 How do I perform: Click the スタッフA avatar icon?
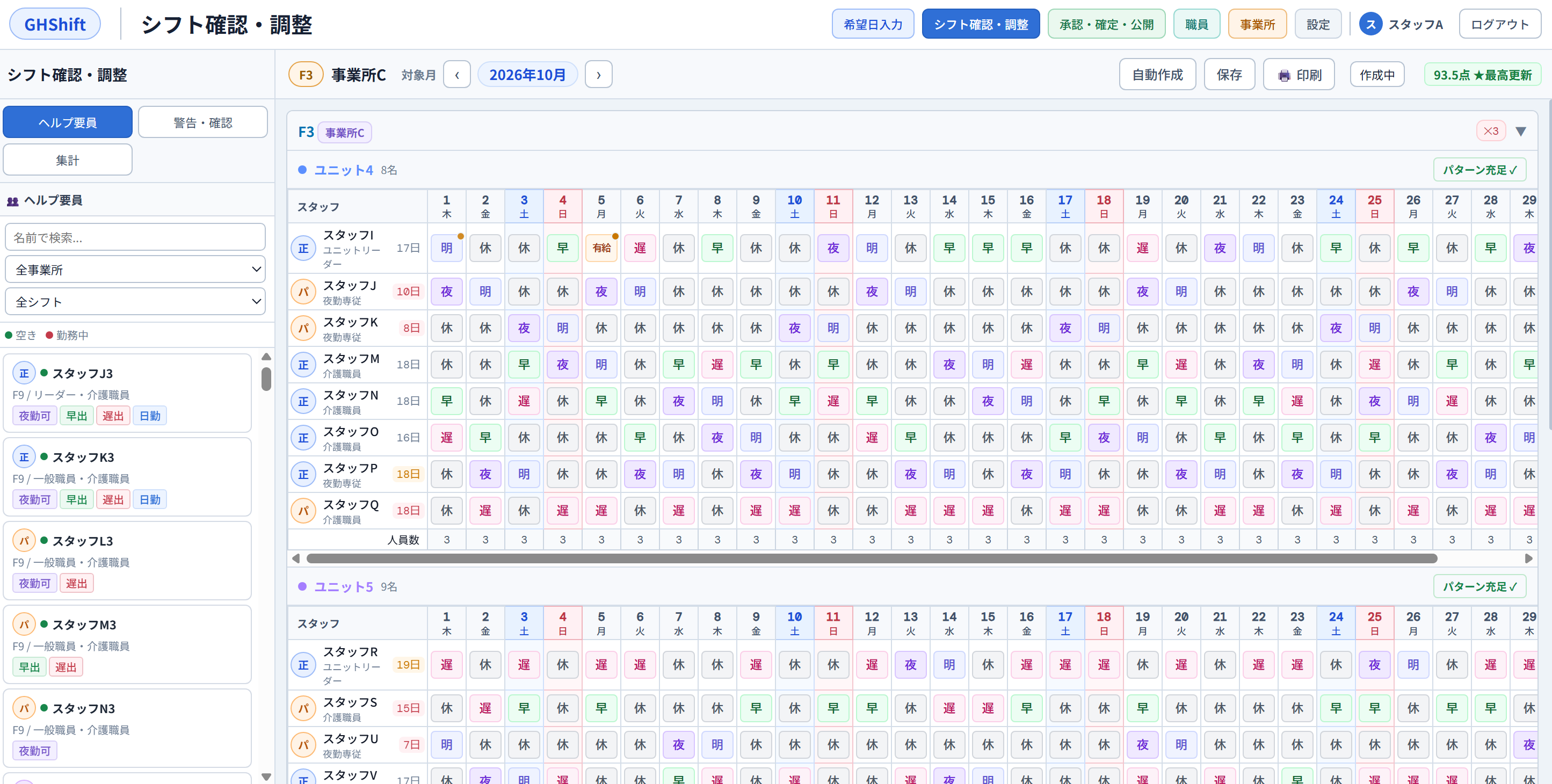coord(1370,24)
